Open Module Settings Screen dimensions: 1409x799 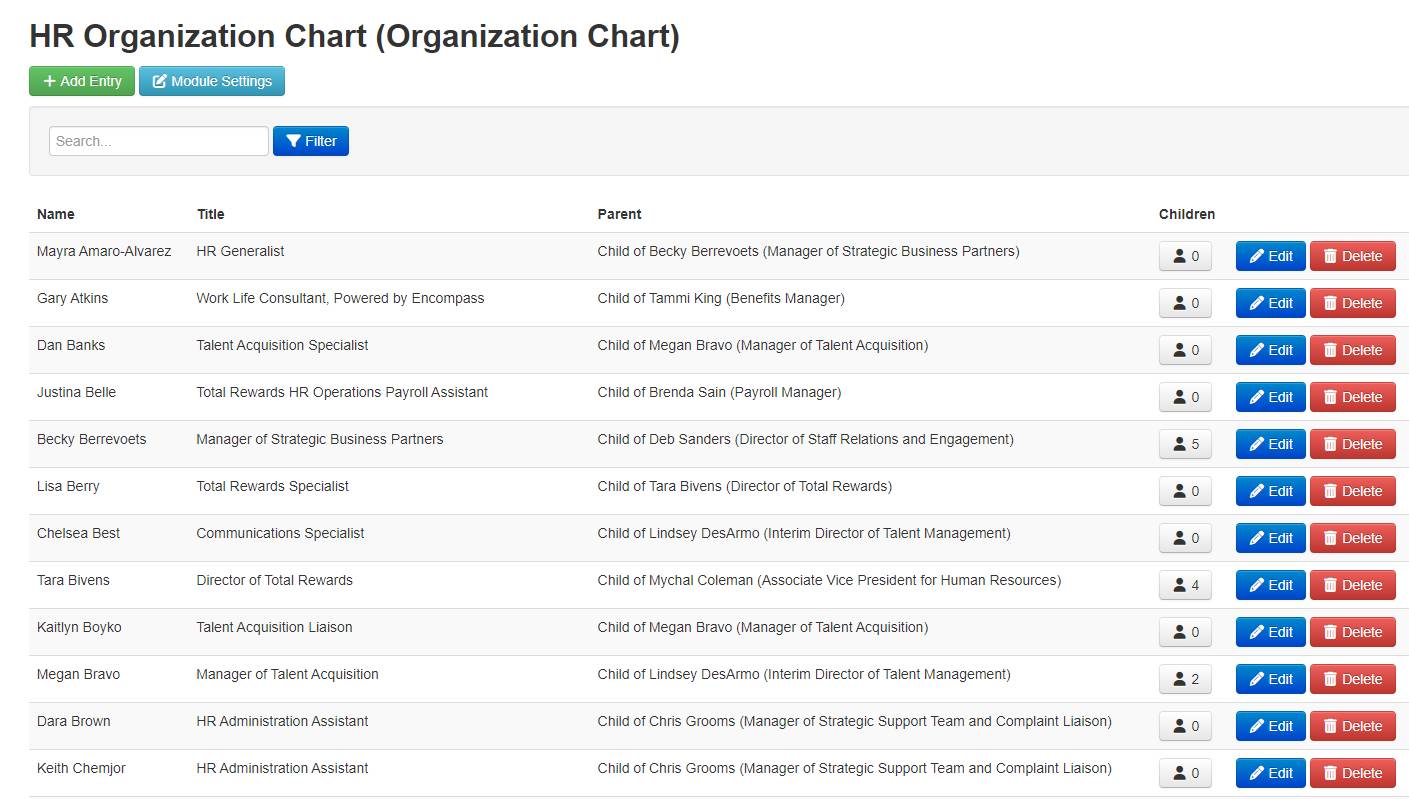(212, 81)
